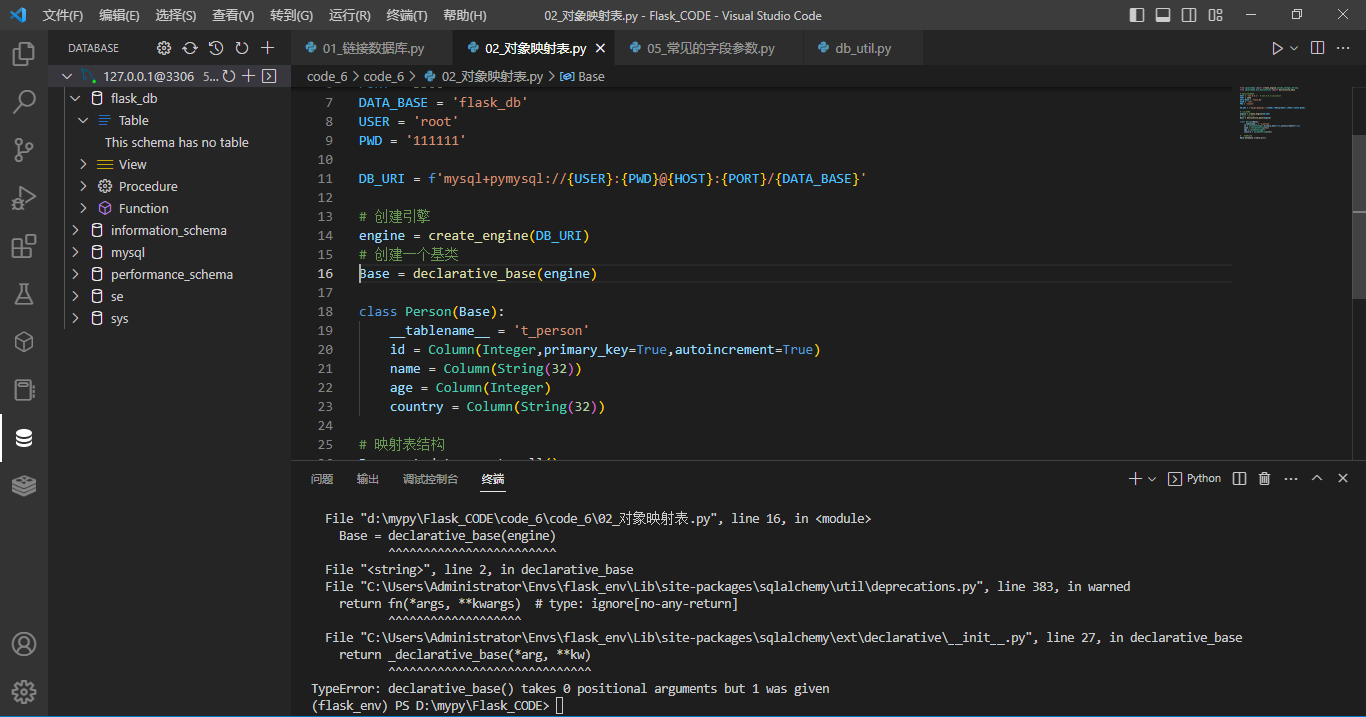Select the Database view in activity bar
This screenshot has width=1366, height=717.
click(x=24, y=438)
